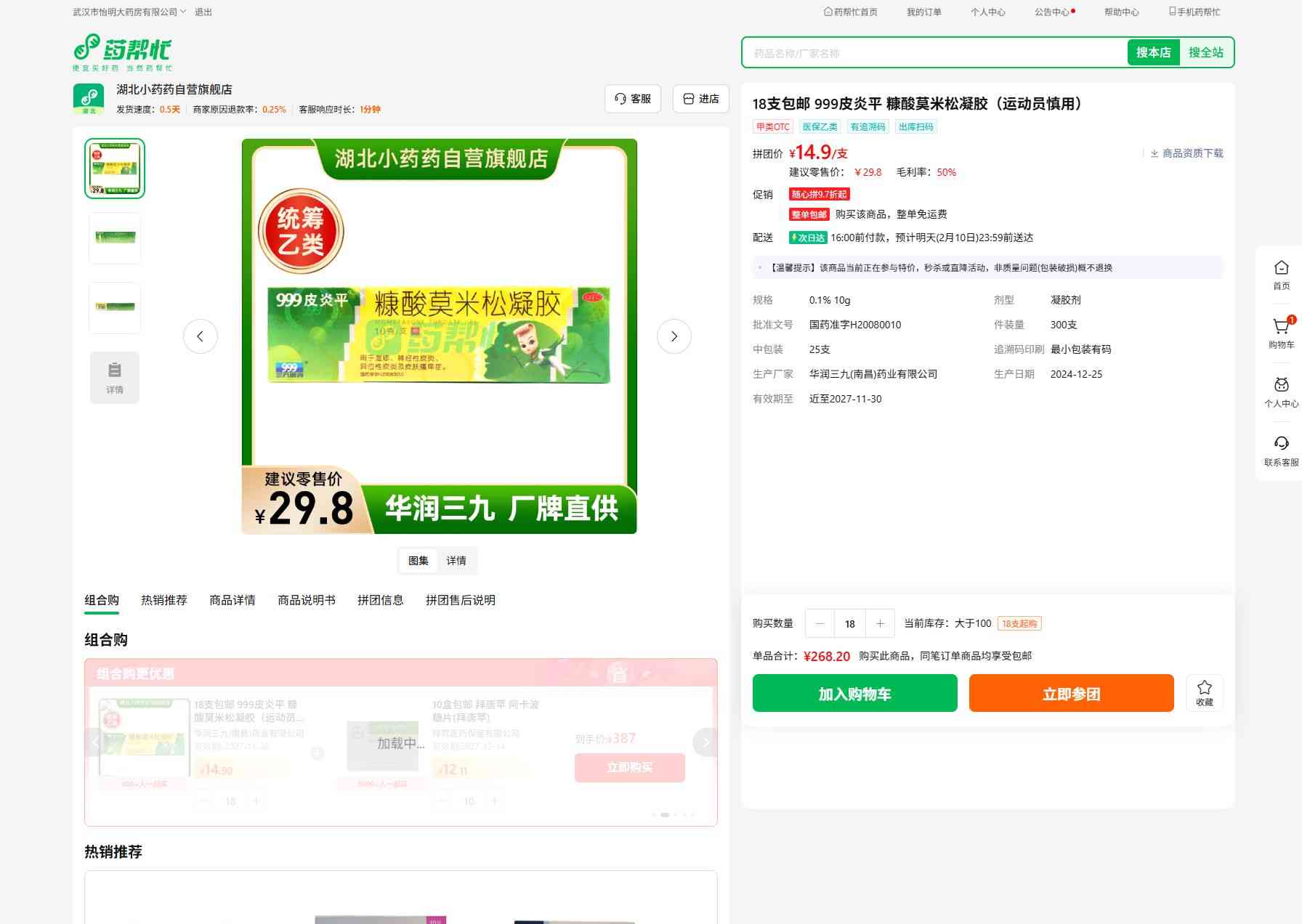Show previous product image with left arrow
Image resolution: width=1302 pixels, height=924 pixels.
pos(201,336)
